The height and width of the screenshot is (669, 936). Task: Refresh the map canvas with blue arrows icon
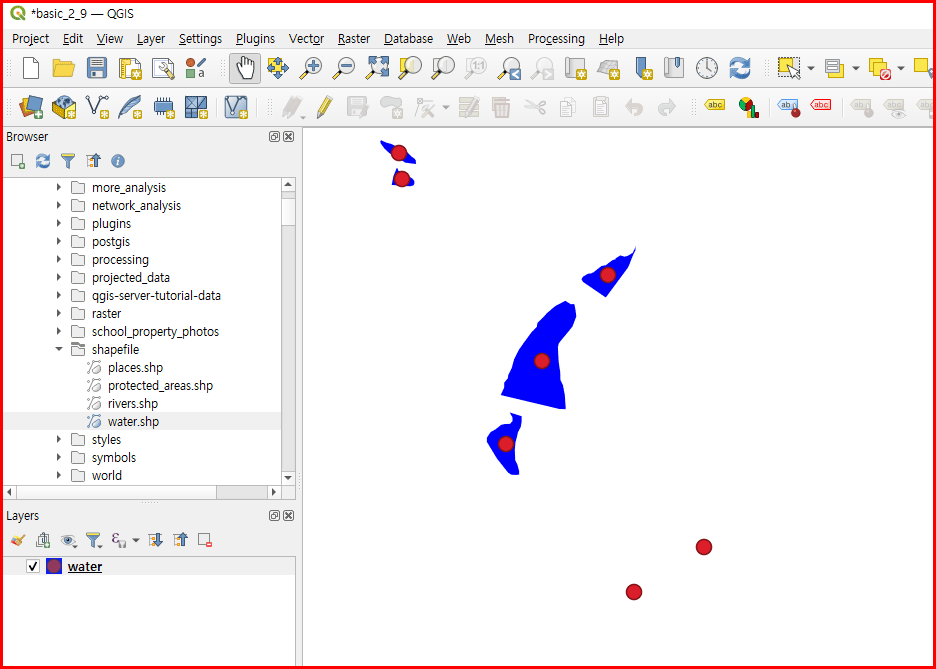pyautogui.click(x=740, y=68)
